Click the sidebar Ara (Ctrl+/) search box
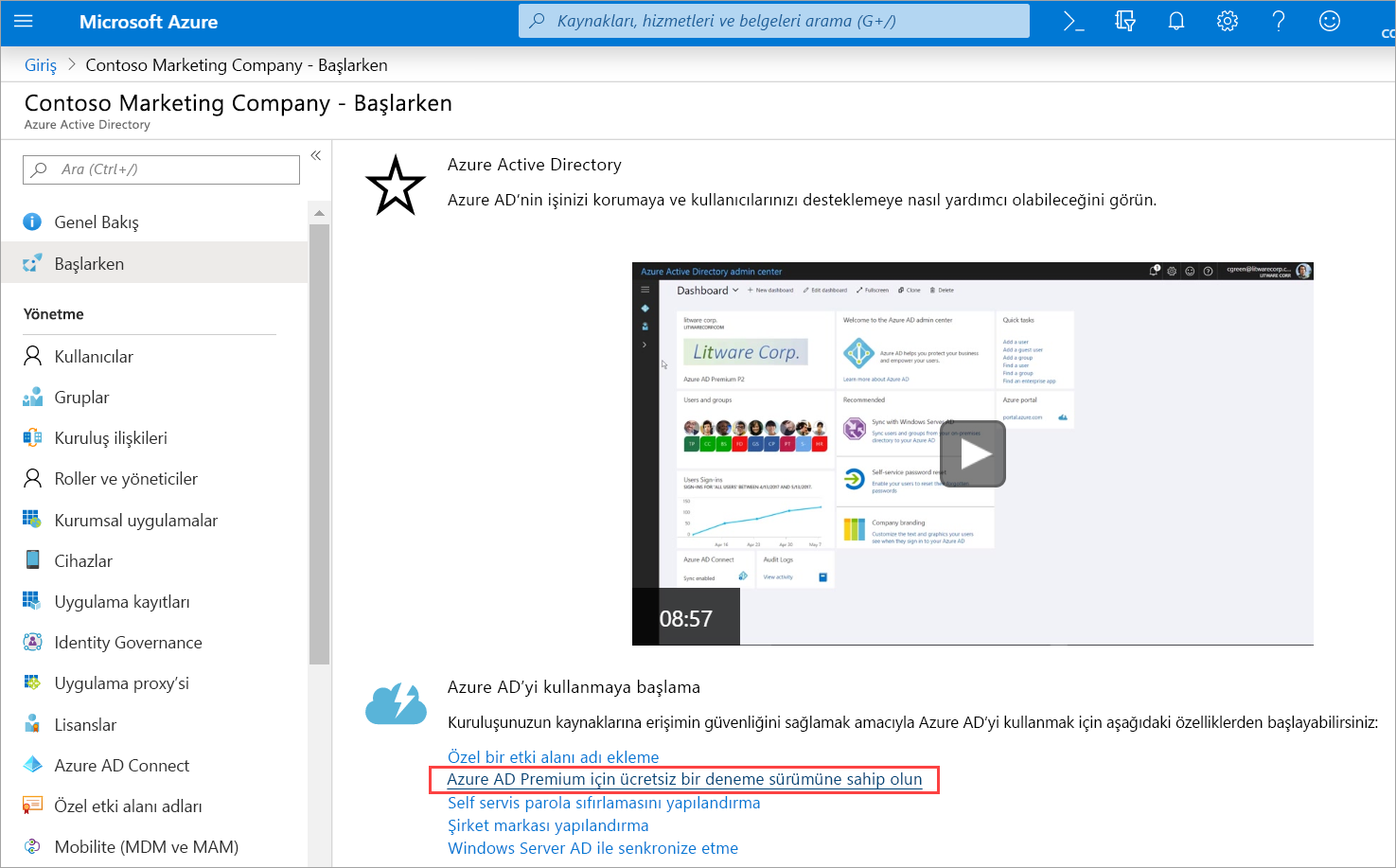 pos(161,169)
